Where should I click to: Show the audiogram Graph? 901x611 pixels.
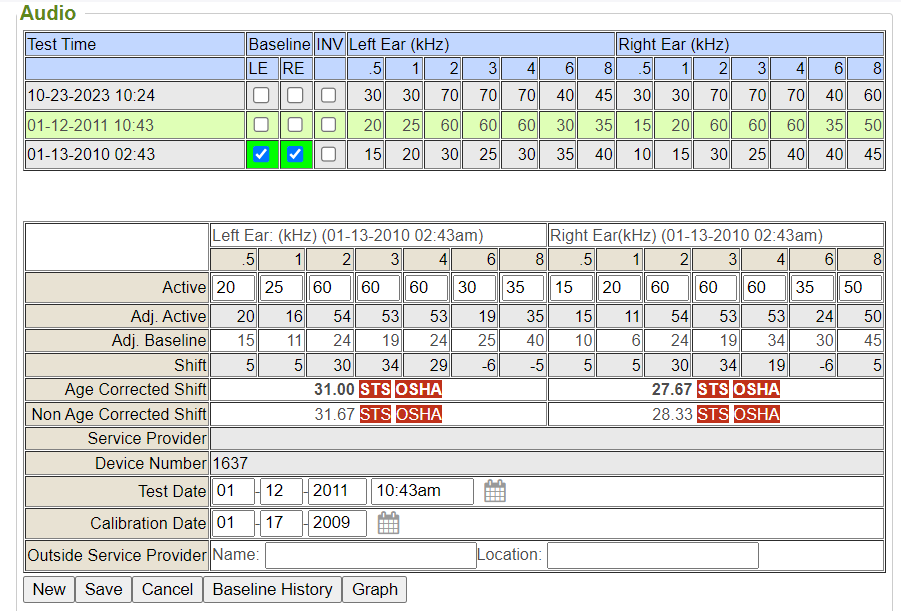coord(375,589)
